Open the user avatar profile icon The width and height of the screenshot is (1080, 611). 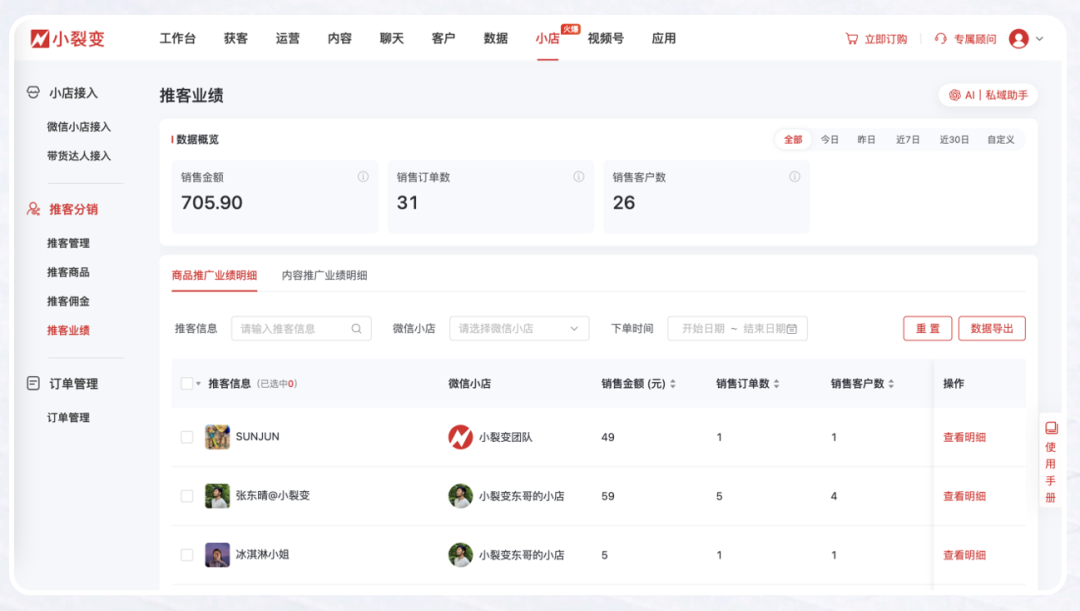pos(1018,39)
